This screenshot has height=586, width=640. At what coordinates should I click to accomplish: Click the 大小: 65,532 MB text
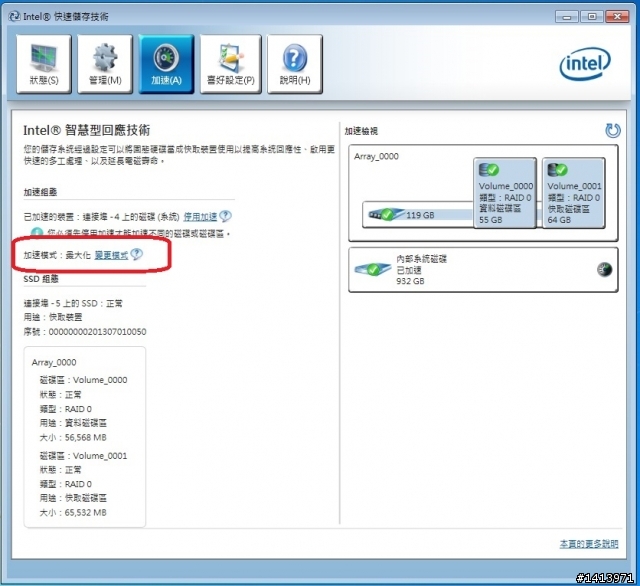pyautogui.click(x=73, y=513)
